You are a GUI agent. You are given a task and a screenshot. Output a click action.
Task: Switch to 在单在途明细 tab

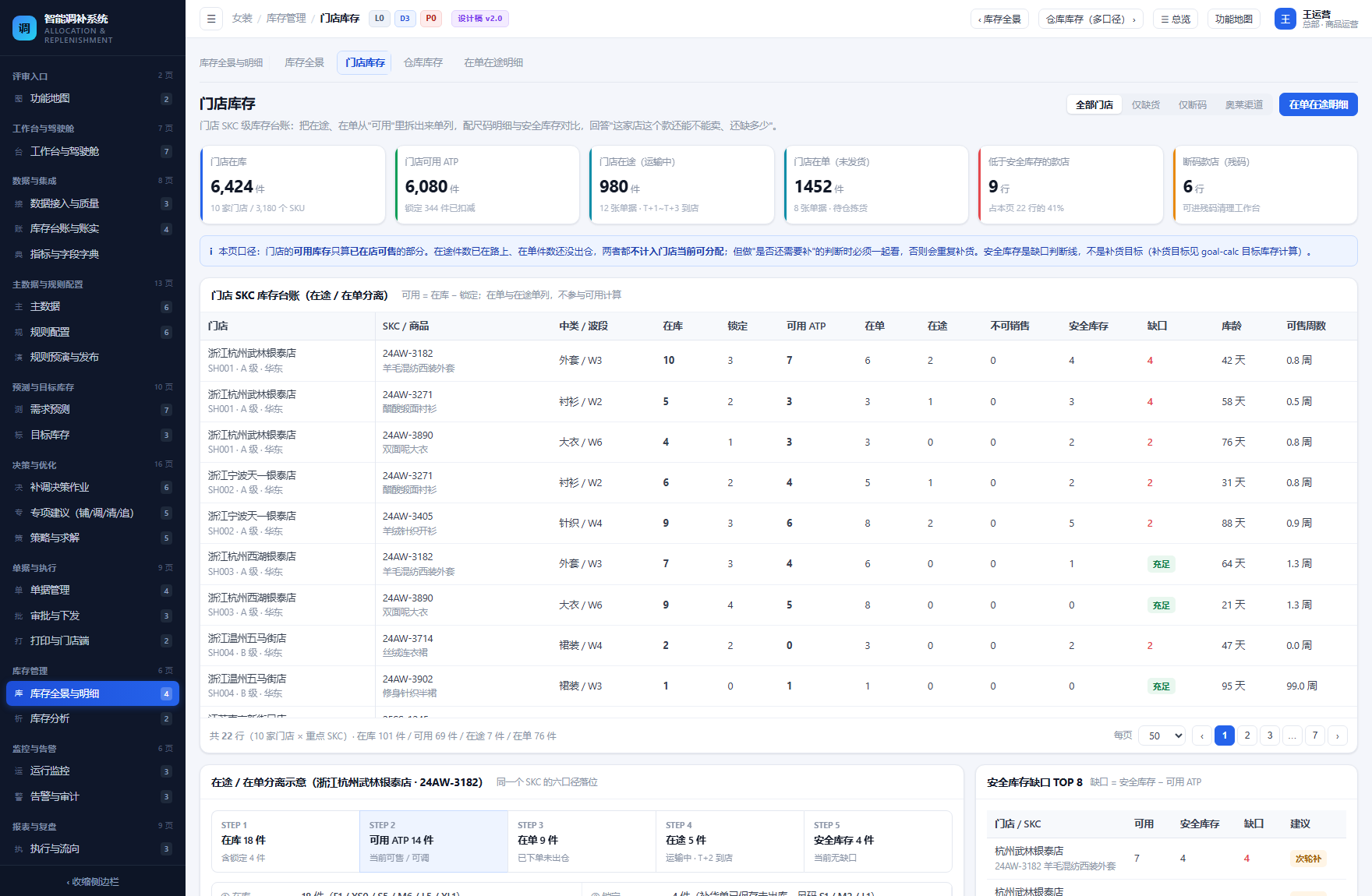(493, 62)
